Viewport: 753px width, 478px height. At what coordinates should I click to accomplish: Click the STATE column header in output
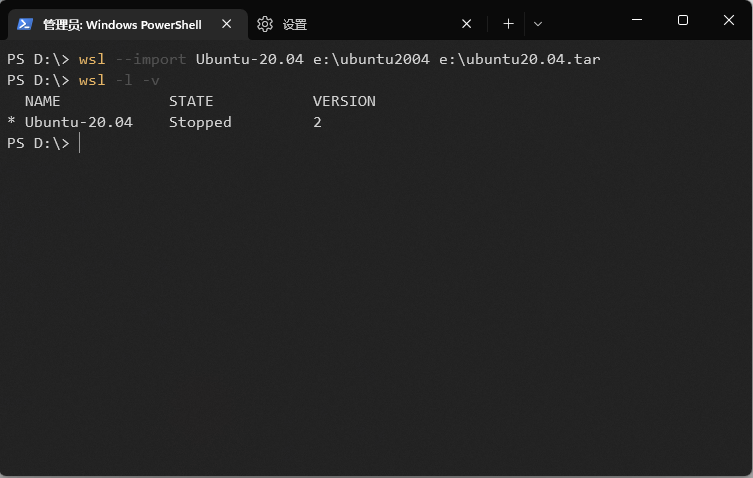[x=191, y=101]
